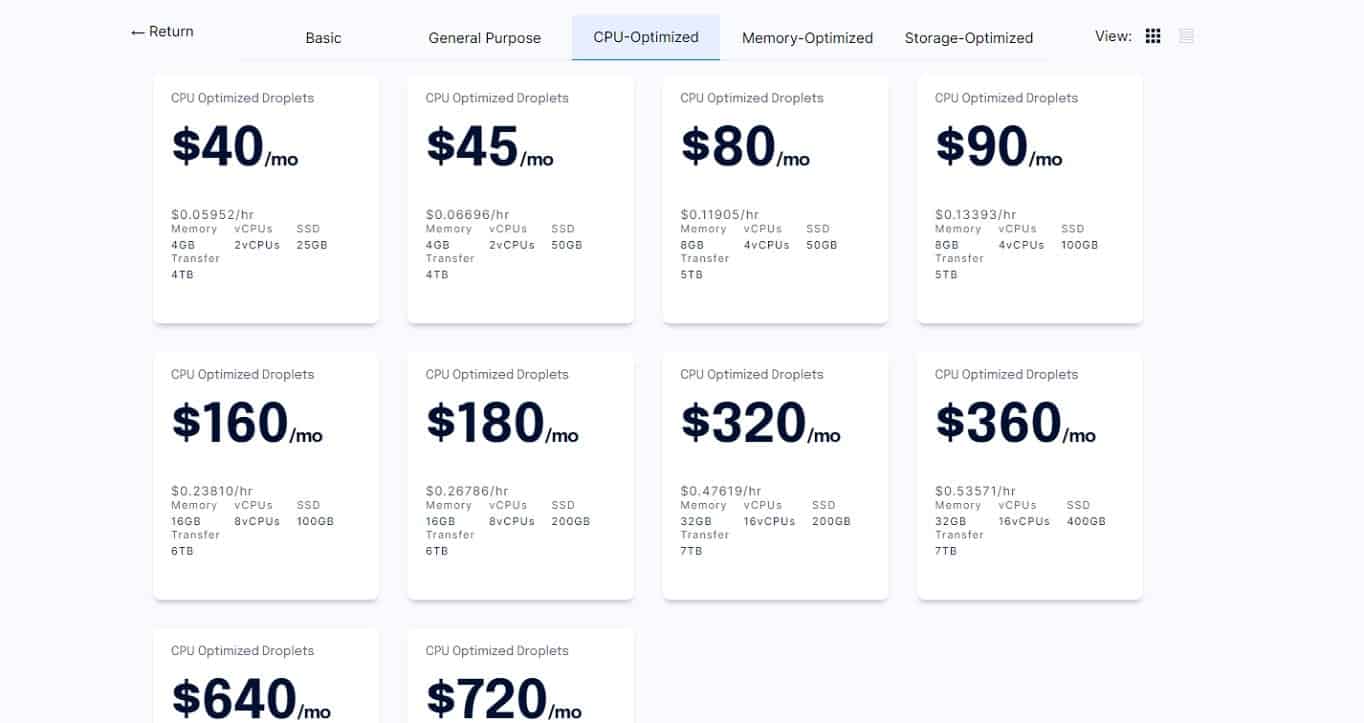Image resolution: width=1364 pixels, height=723 pixels.
Task: Choose the $640/mo droplet card
Action: [266, 675]
